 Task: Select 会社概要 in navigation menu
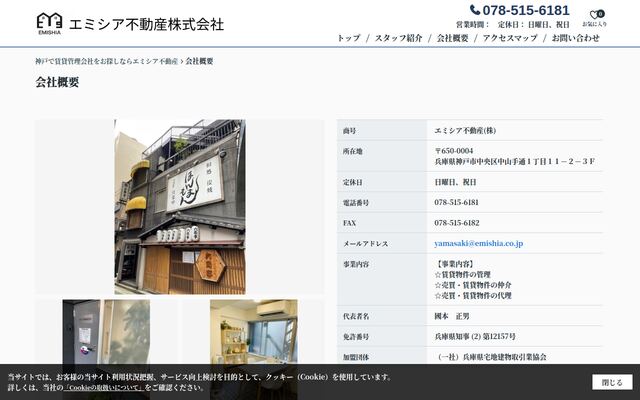tap(453, 38)
